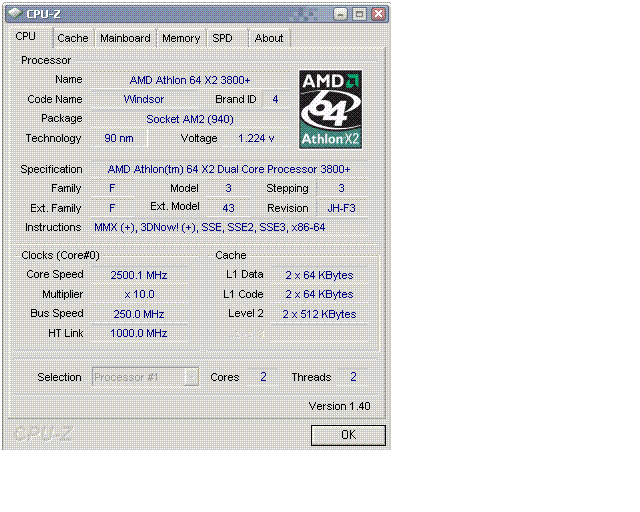640x512 pixels.
Task: Click the CPU-Z title bar icon
Action: pos(16,13)
